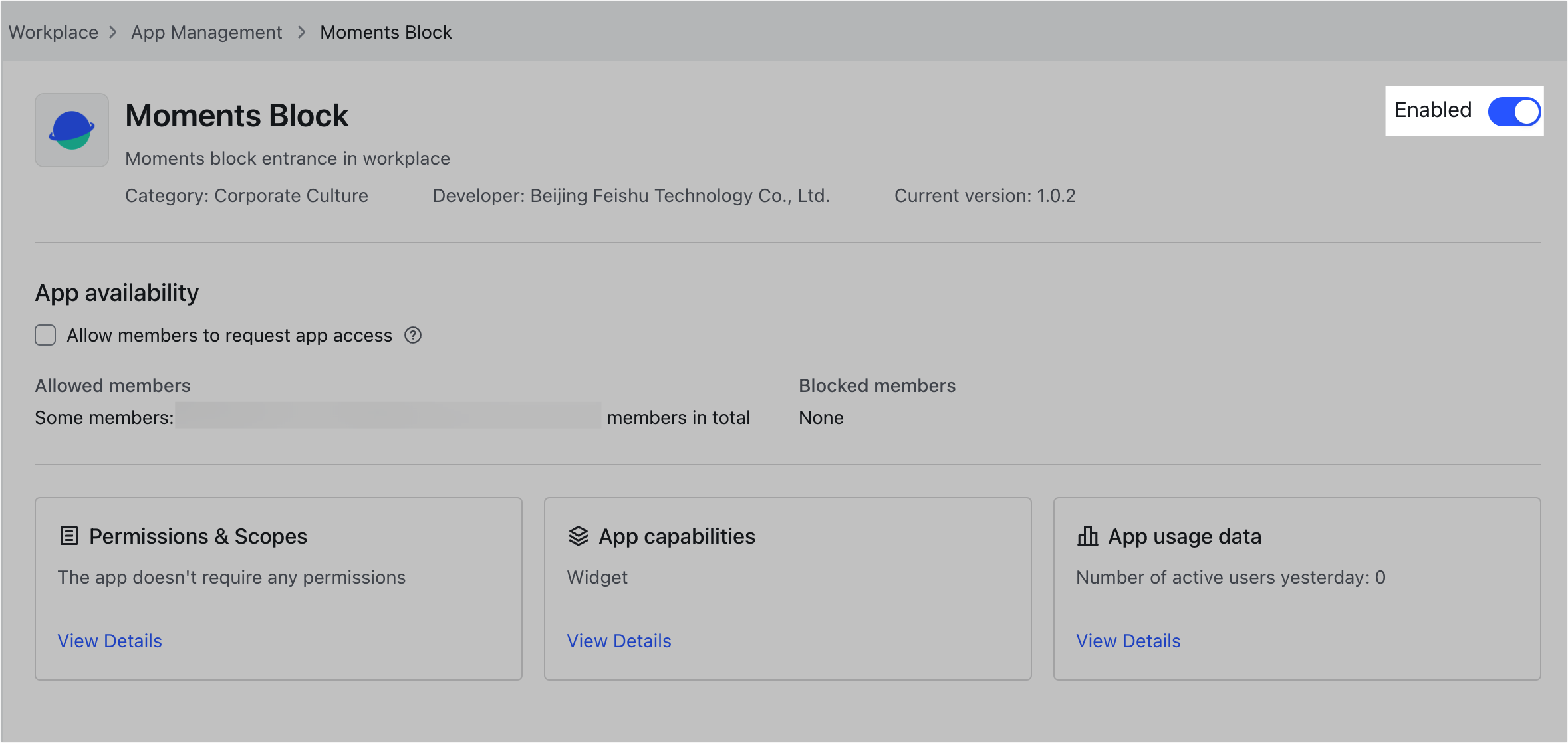1568x743 pixels.
Task: Go to Workplace in the breadcrumb
Action: click(53, 32)
